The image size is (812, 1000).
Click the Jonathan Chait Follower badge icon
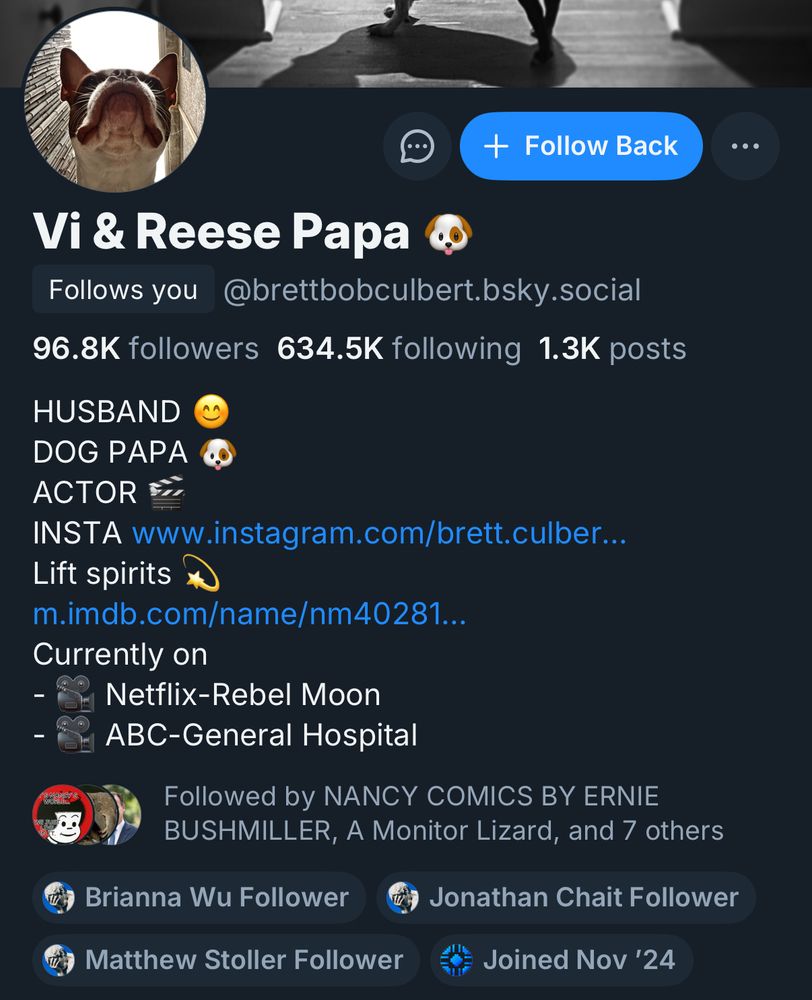coord(403,897)
